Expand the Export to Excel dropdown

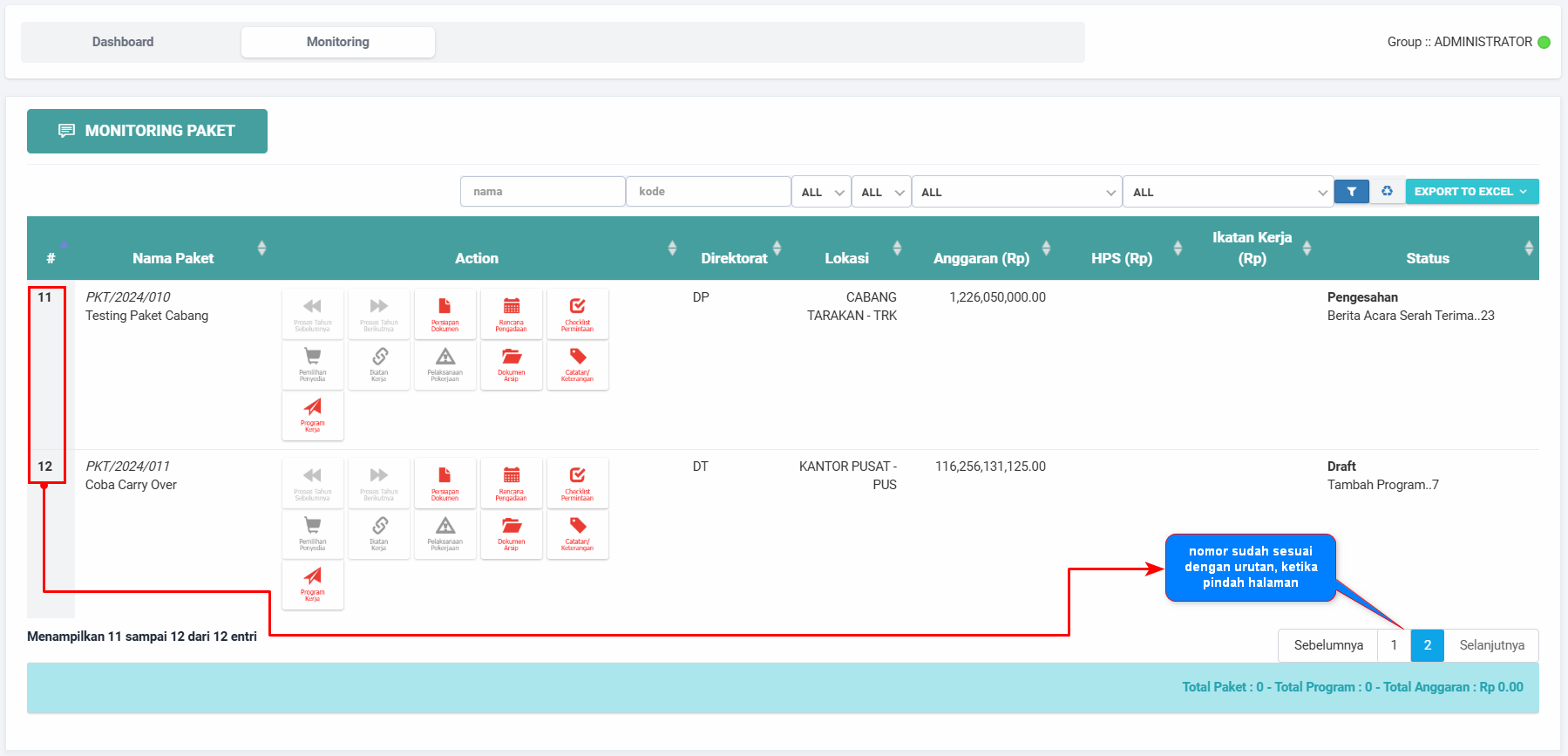[x=1471, y=192]
